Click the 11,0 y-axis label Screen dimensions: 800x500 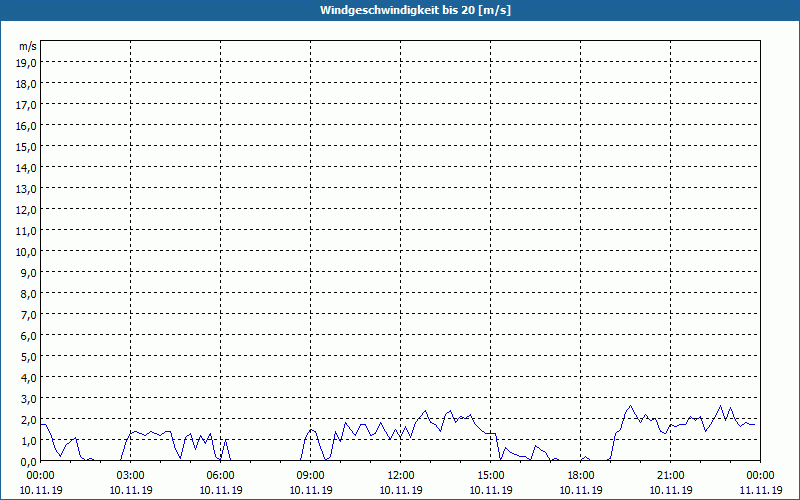click(x=26, y=231)
